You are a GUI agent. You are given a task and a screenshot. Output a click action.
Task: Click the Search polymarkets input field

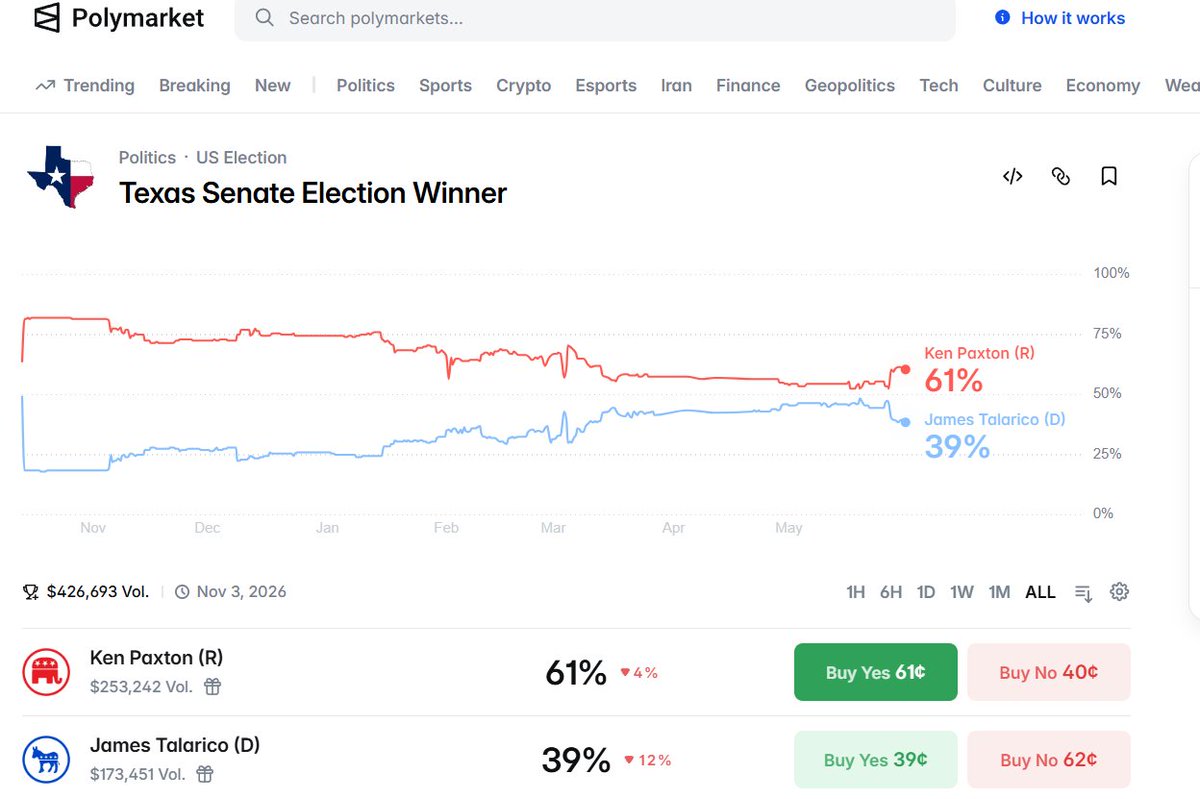pyautogui.click(x=595, y=19)
